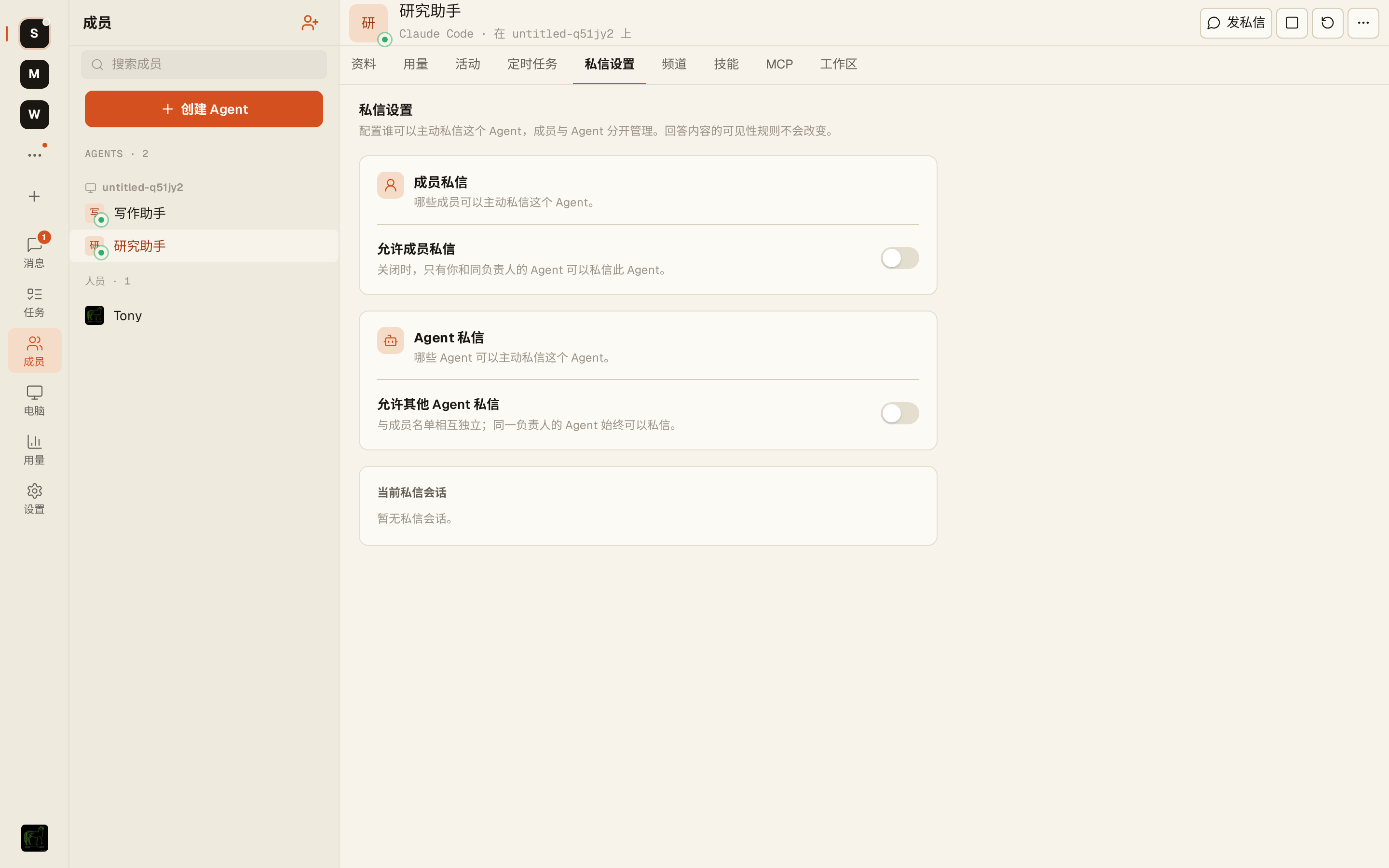Toggle 允许其他 Agent 私信 switch
The height and width of the screenshot is (868, 1389).
(899, 413)
